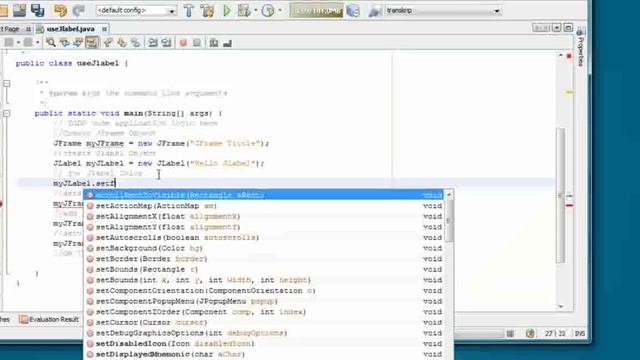Close the useJlabel.java tab
Screen dimensions: 640x360
[x=104, y=29]
